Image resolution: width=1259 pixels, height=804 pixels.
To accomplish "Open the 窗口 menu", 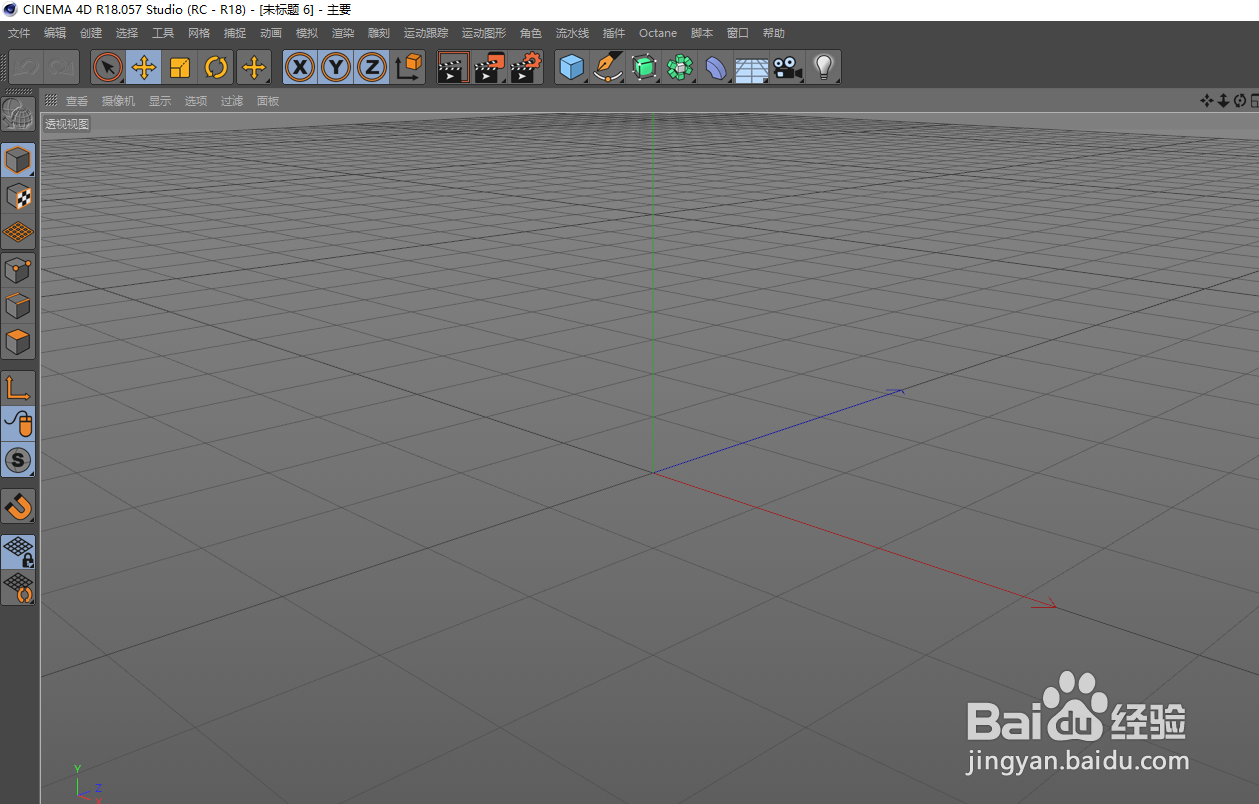I will tap(738, 33).
